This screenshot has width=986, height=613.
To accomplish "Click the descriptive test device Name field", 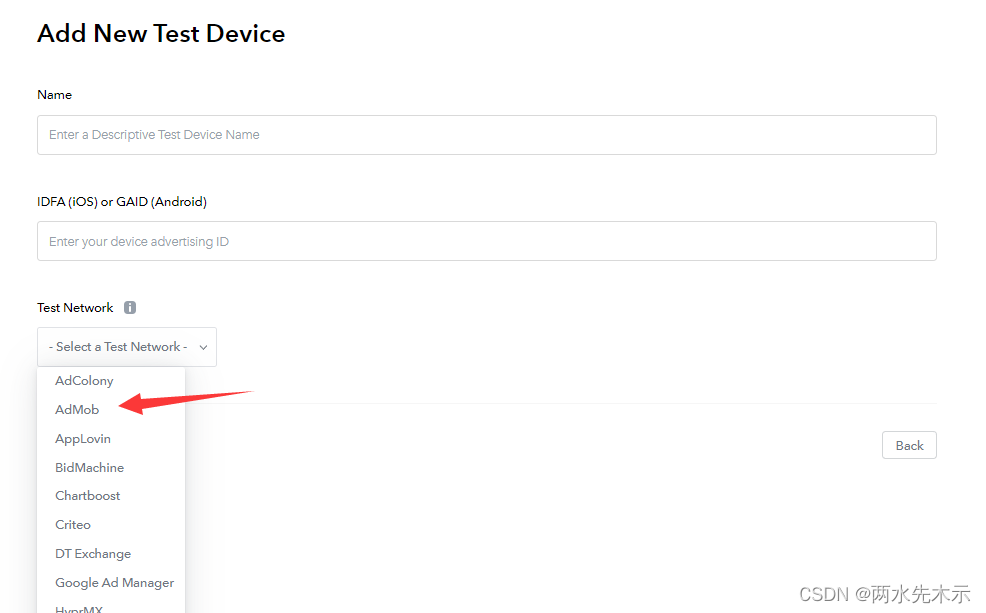I will pos(487,134).
